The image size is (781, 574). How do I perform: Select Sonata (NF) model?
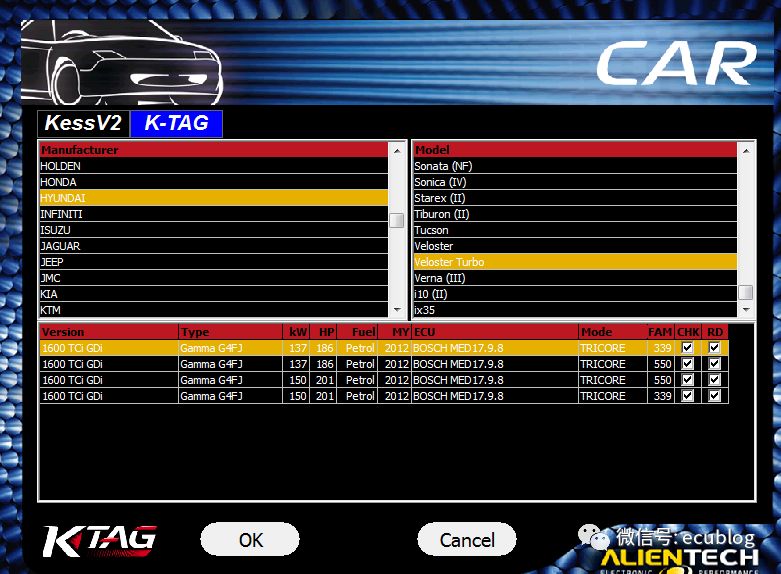(575, 166)
